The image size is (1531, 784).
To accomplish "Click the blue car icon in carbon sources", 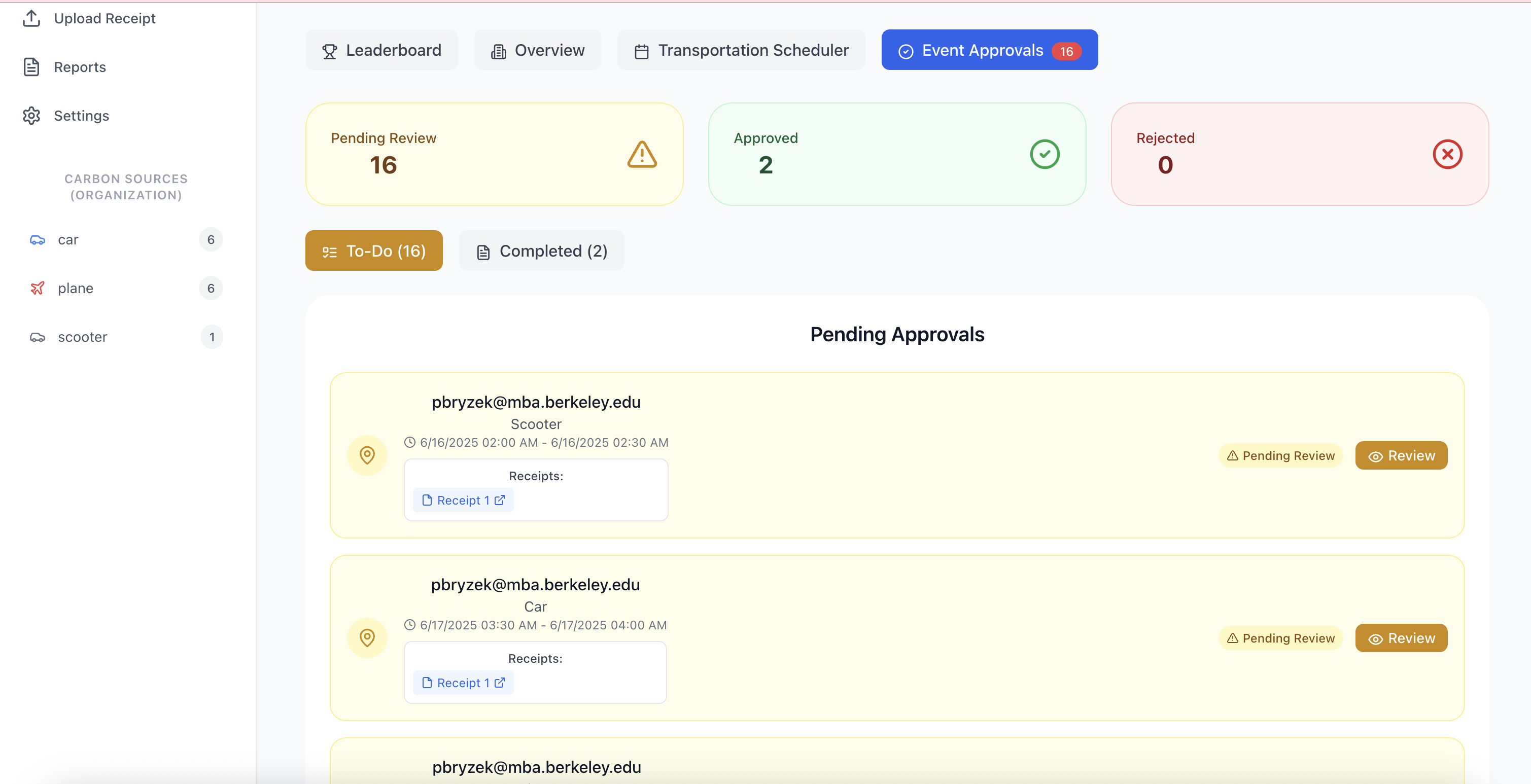I will 38,240.
